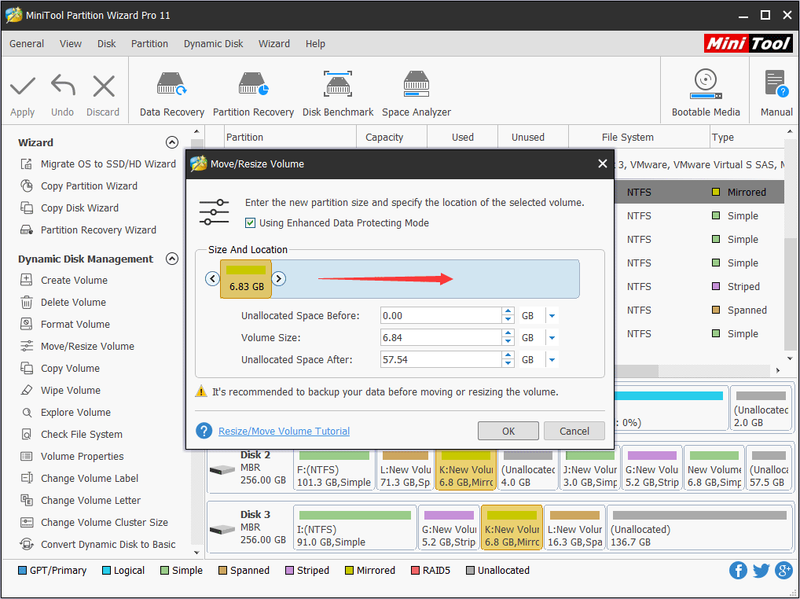This screenshot has width=800, height=599.
Task: Click the blue help question mark icon
Action: (204, 431)
